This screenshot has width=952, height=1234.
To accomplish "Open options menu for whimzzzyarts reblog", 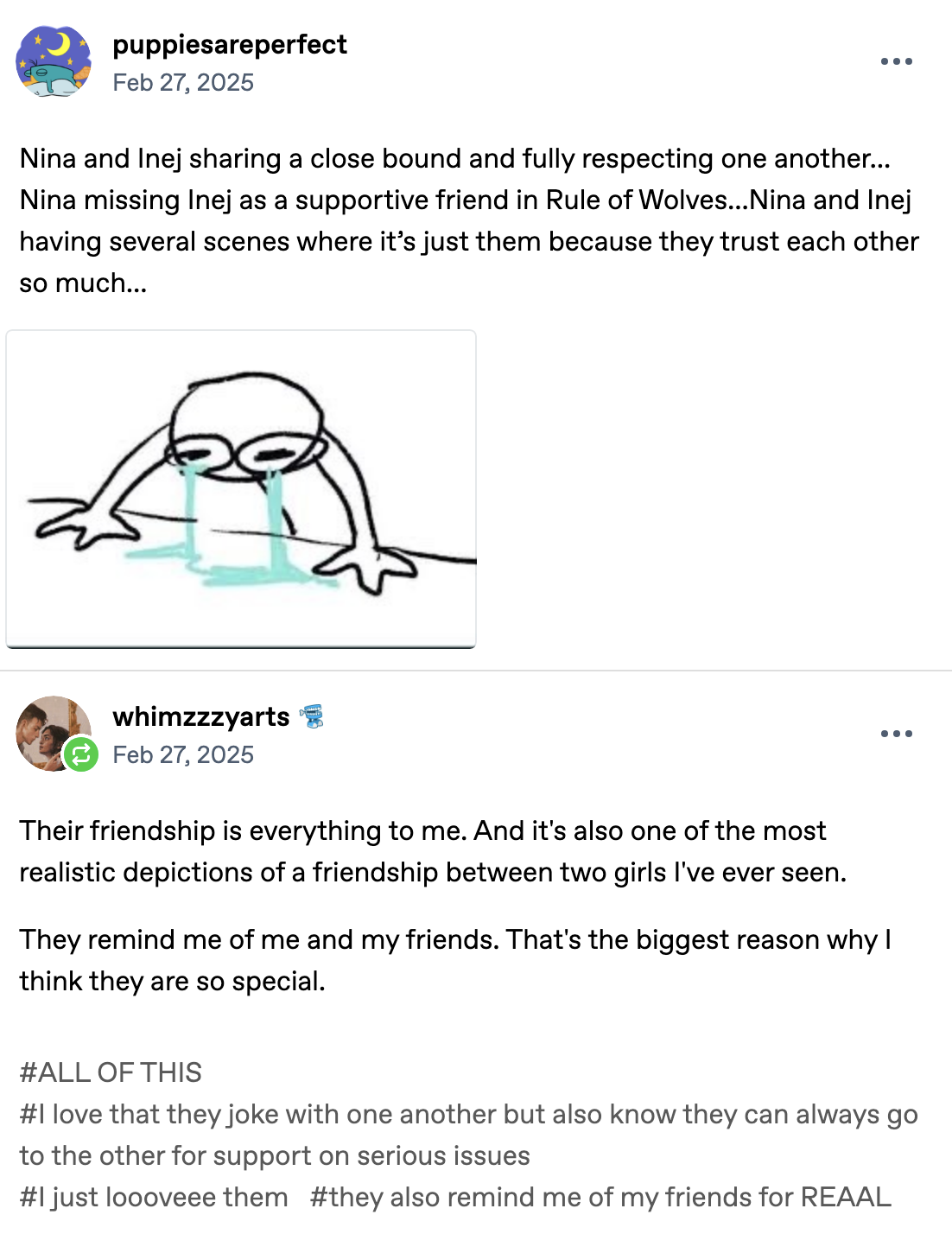I will click(x=896, y=734).
